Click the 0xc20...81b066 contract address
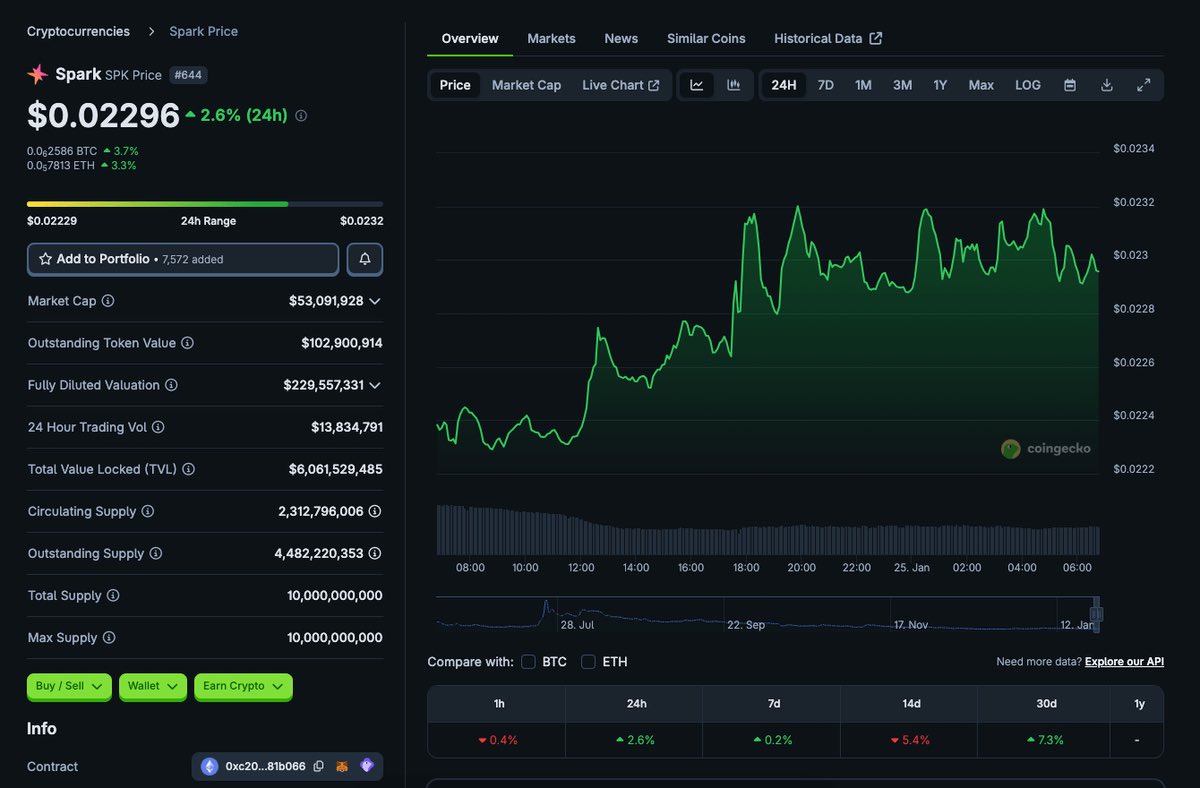This screenshot has height=788, width=1200. [x=266, y=766]
